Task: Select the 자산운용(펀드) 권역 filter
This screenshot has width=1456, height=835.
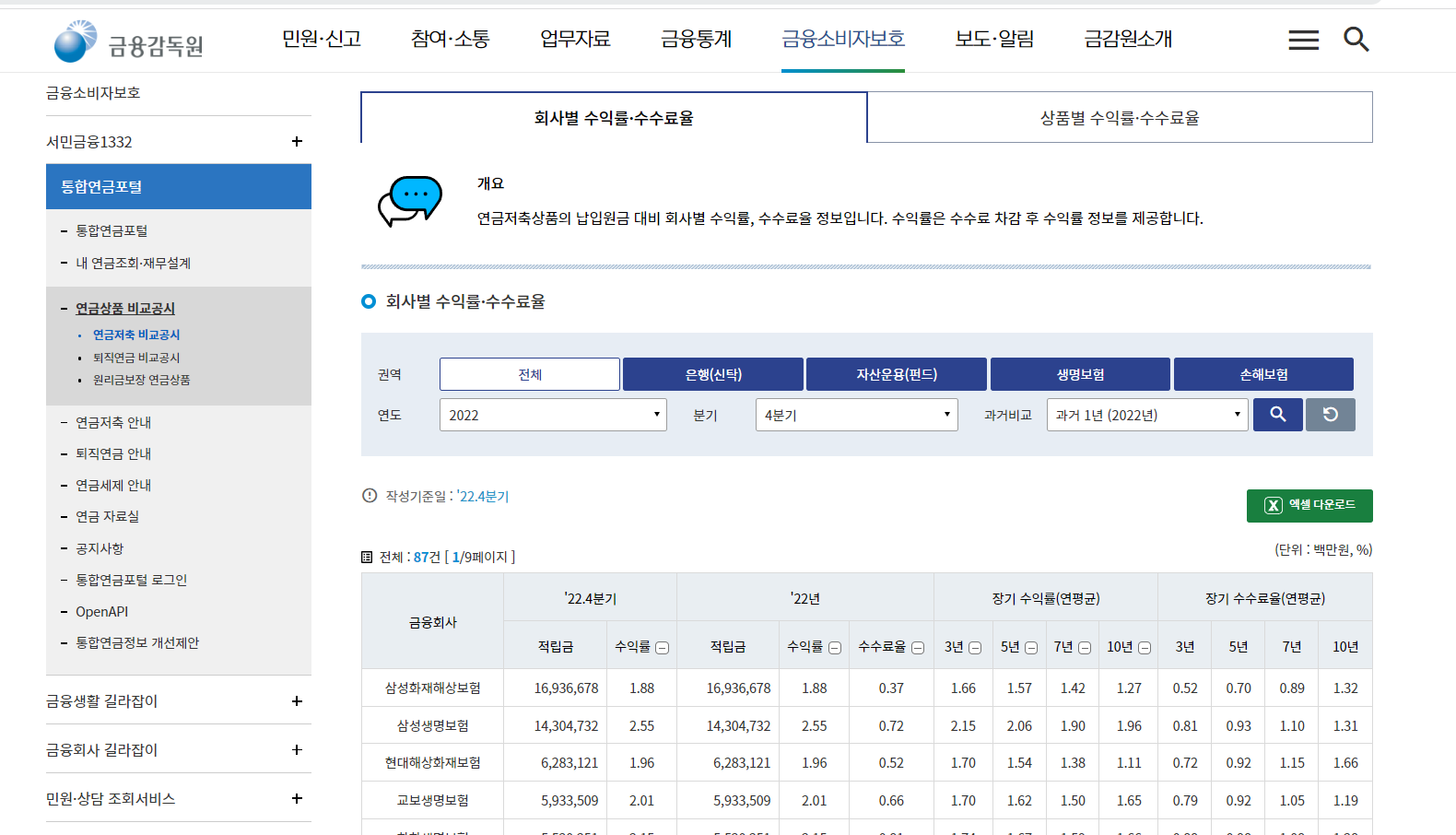Action: 897,374
